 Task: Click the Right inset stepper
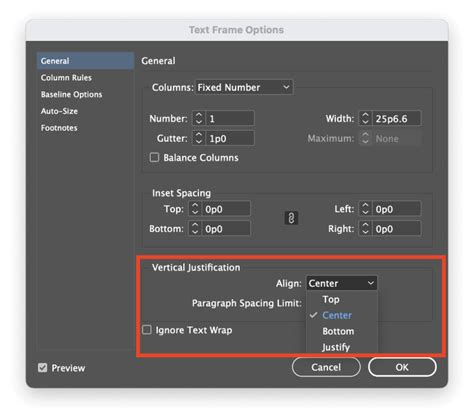365,229
